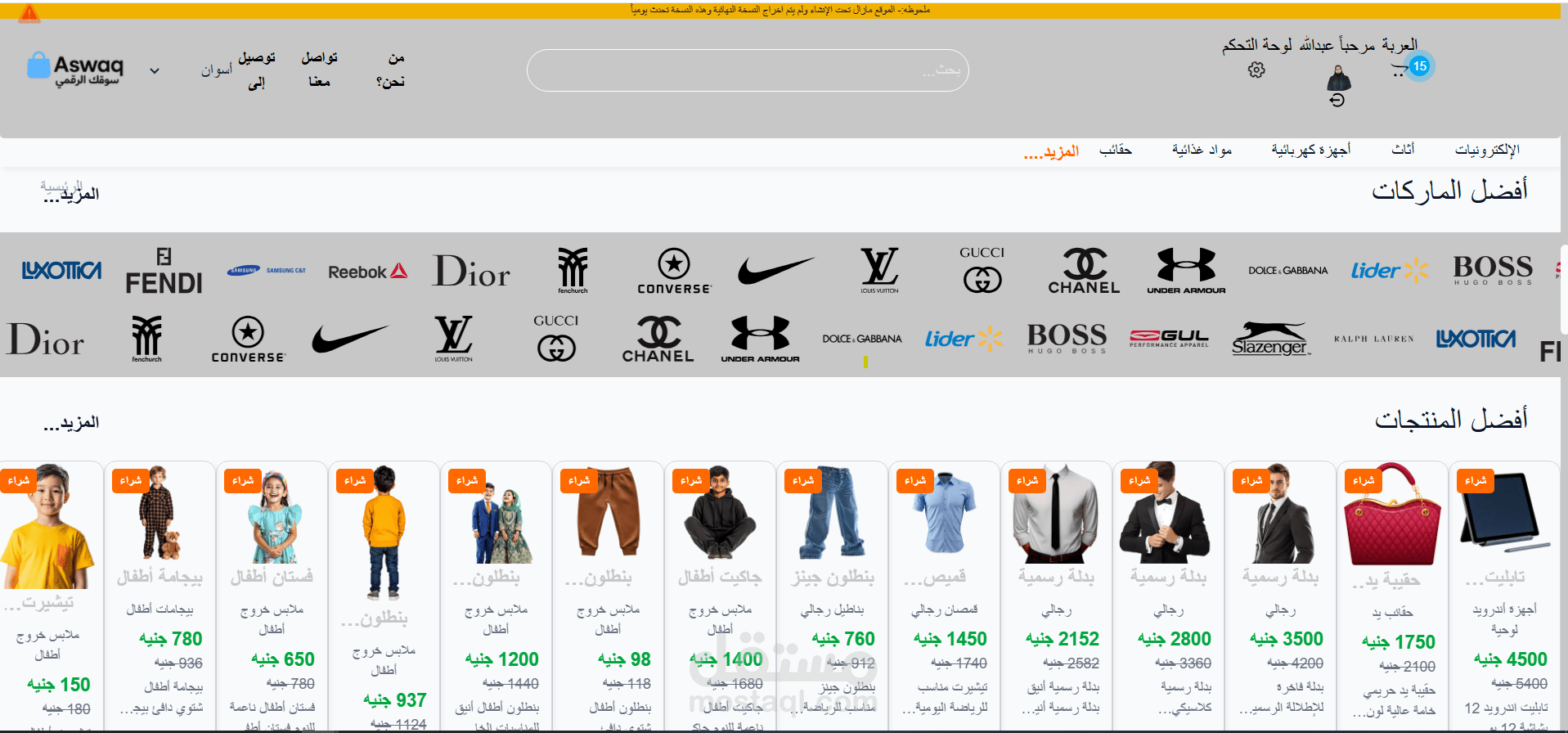Screen dimensions: 1568x733
Task: Select the الإلكترونيات category tab
Action: pyautogui.click(x=1487, y=150)
